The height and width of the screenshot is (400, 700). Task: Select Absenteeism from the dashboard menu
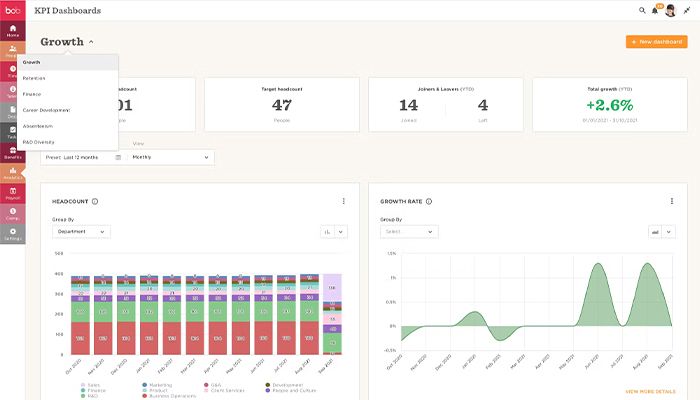[x=39, y=126]
